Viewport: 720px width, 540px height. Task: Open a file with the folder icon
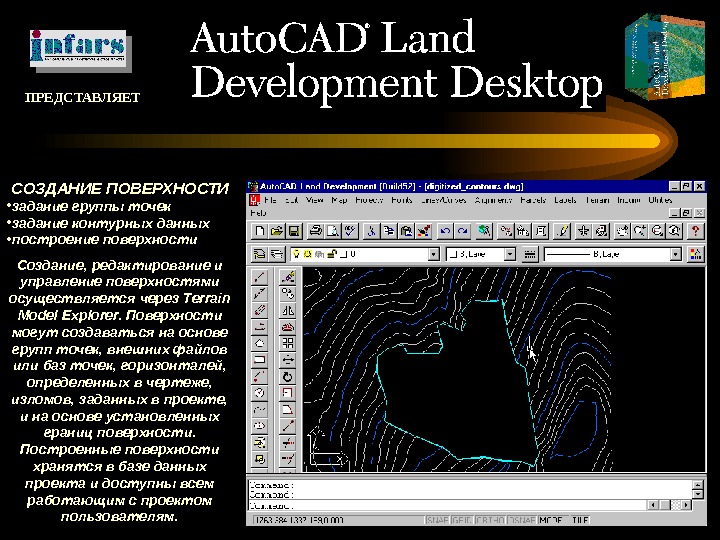coord(277,231)
